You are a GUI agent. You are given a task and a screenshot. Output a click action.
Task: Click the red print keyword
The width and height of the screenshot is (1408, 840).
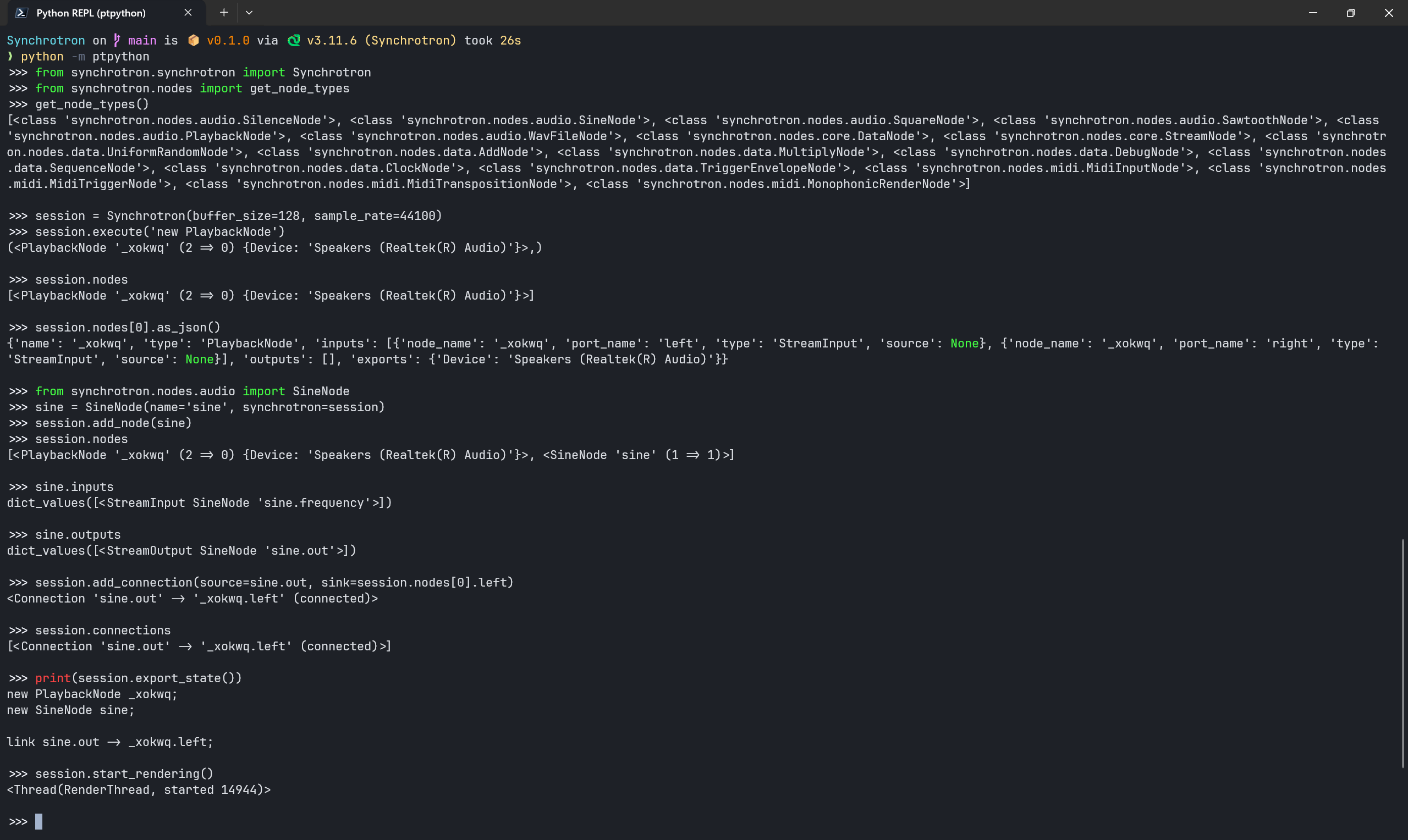click(53, 678)
